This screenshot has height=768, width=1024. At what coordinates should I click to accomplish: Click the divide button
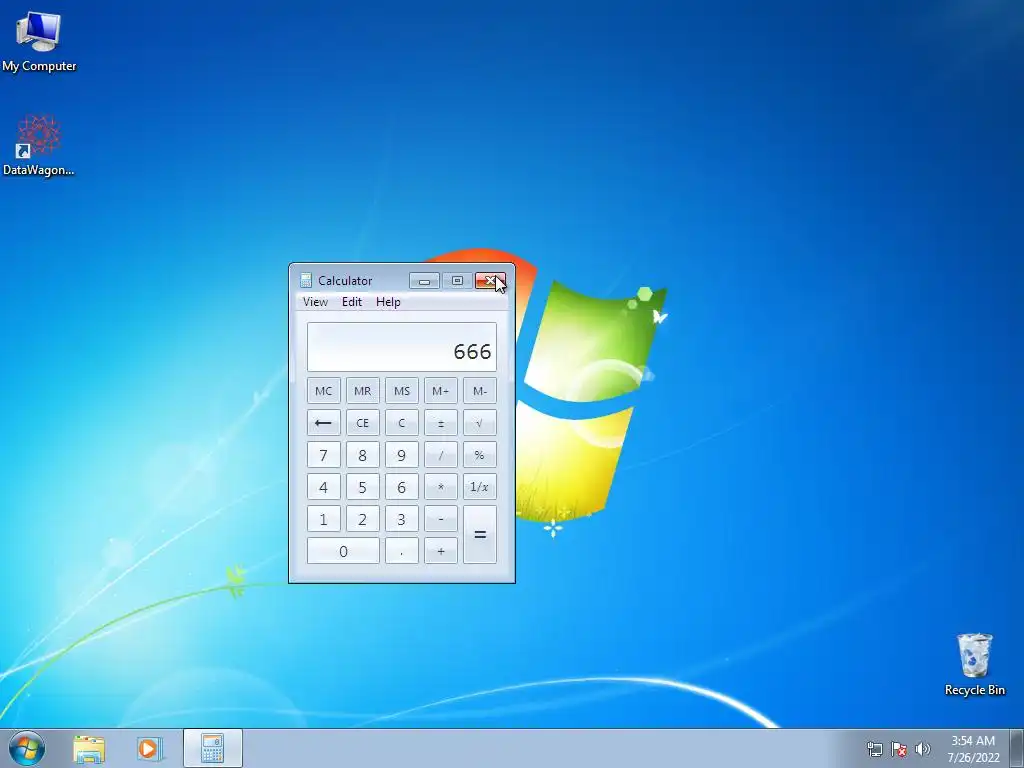coord(441,455)
